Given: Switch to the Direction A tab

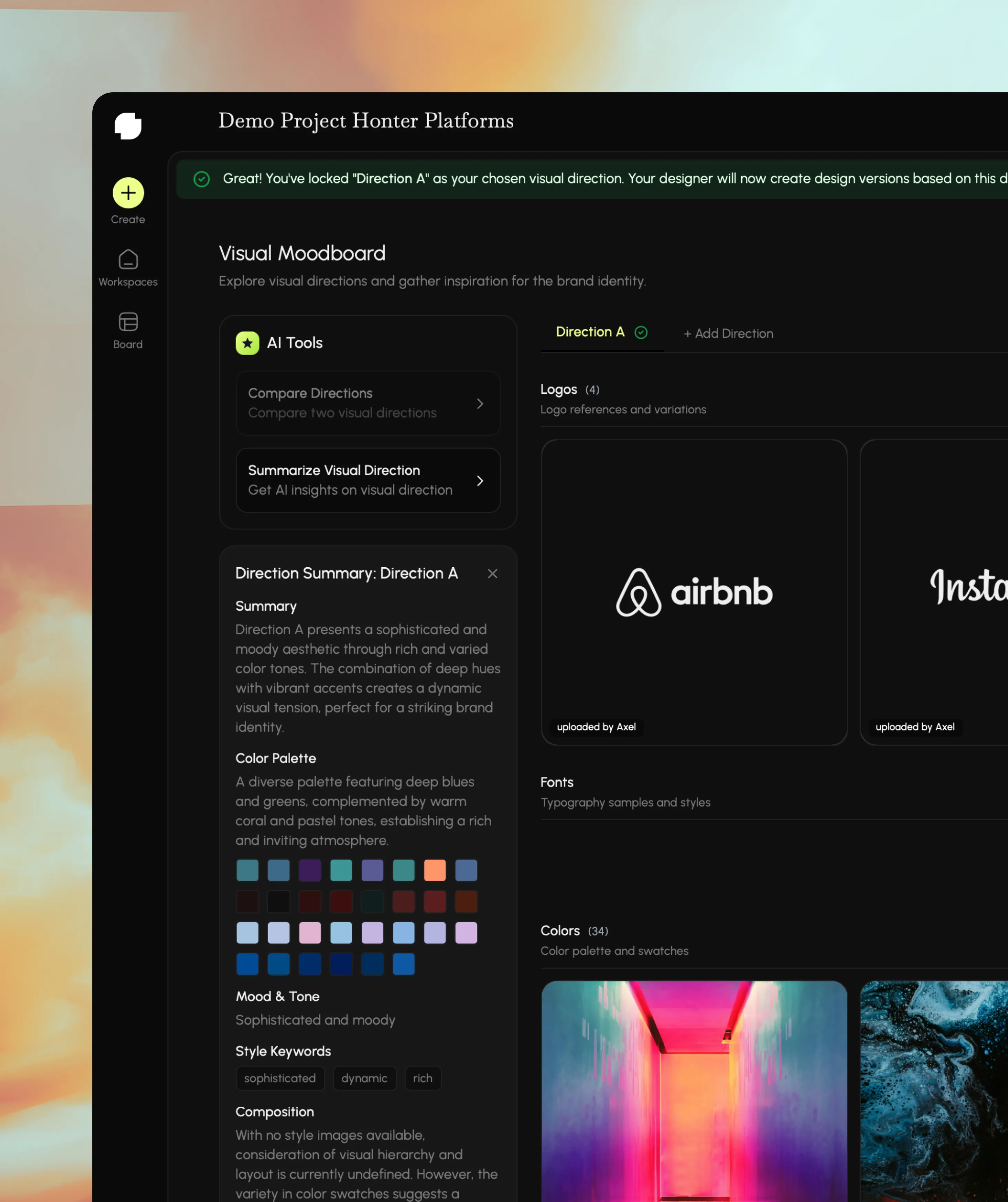Looking at the screenshot, I should [590, 333].
